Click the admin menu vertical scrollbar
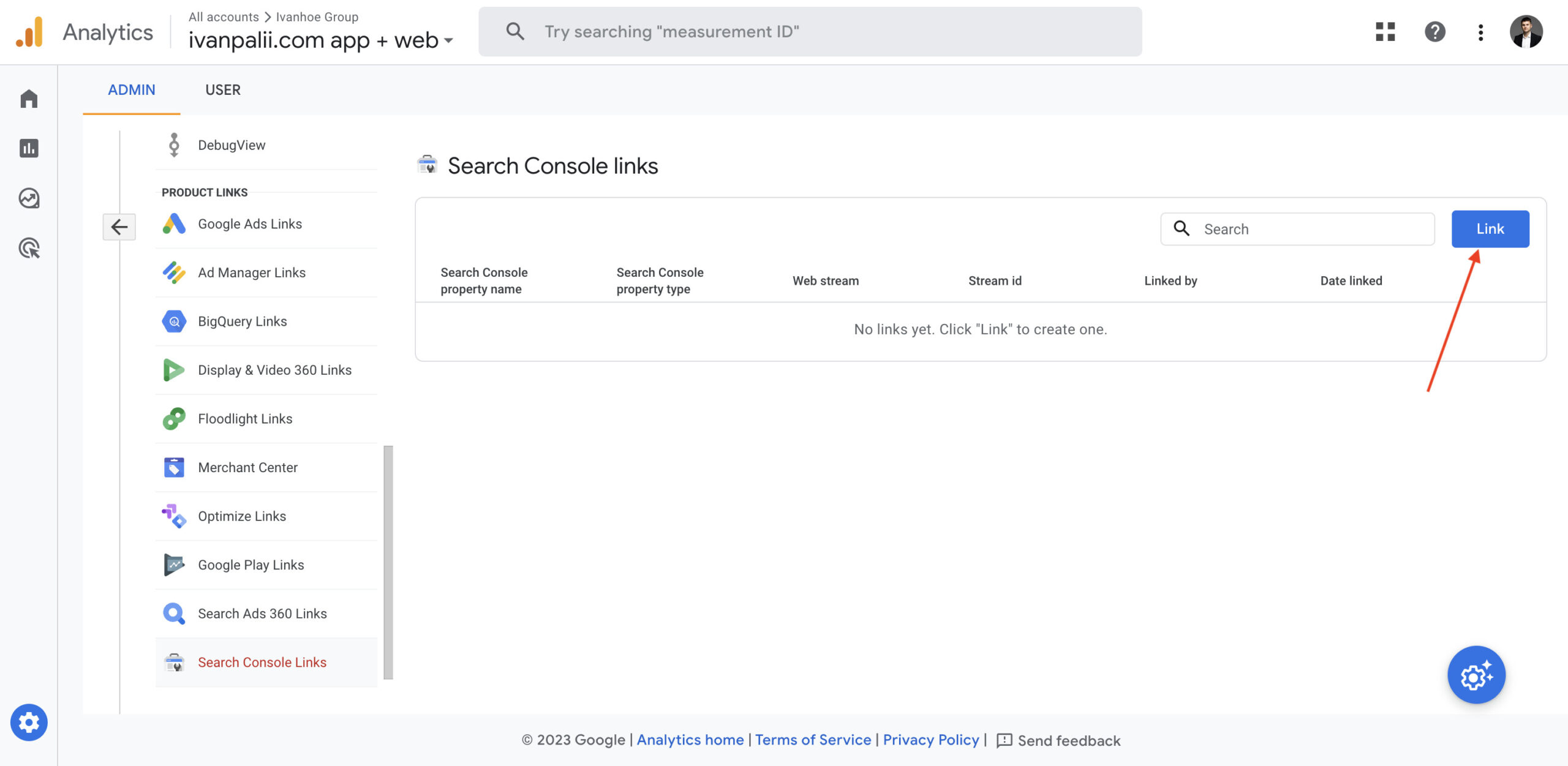 388,562
